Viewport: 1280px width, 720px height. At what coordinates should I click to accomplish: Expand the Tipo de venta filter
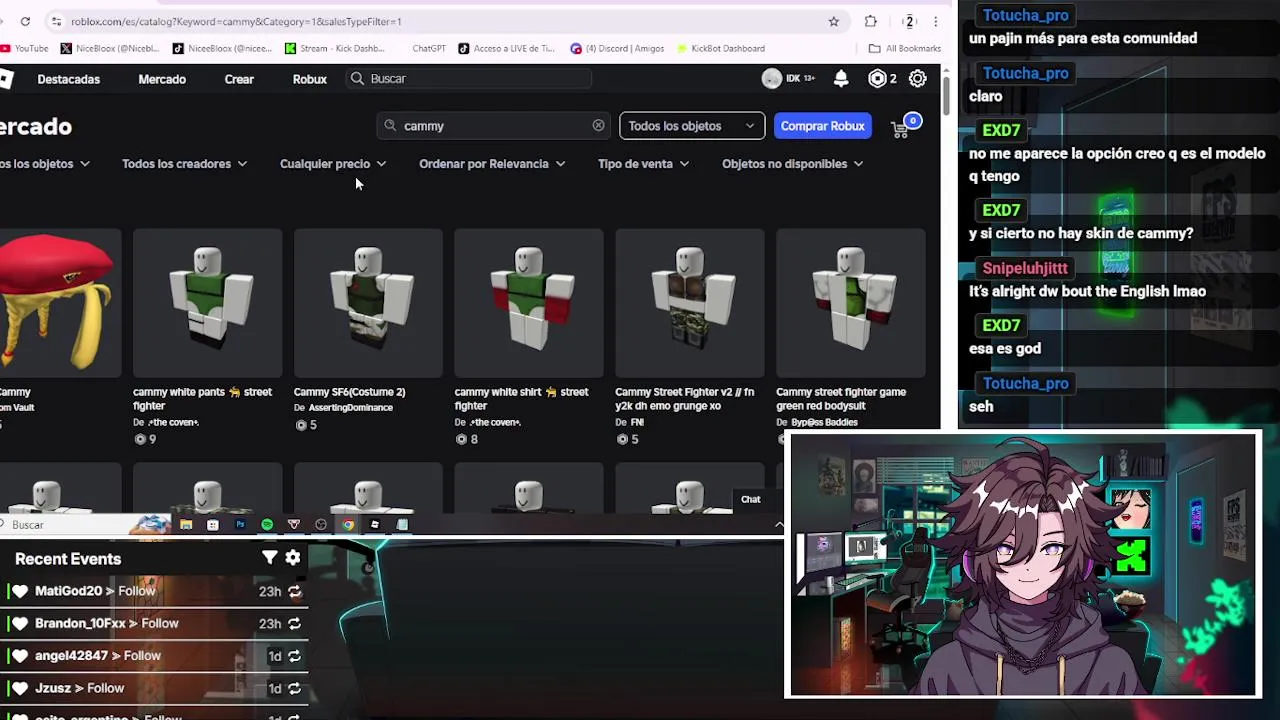(x=643, y=164)
